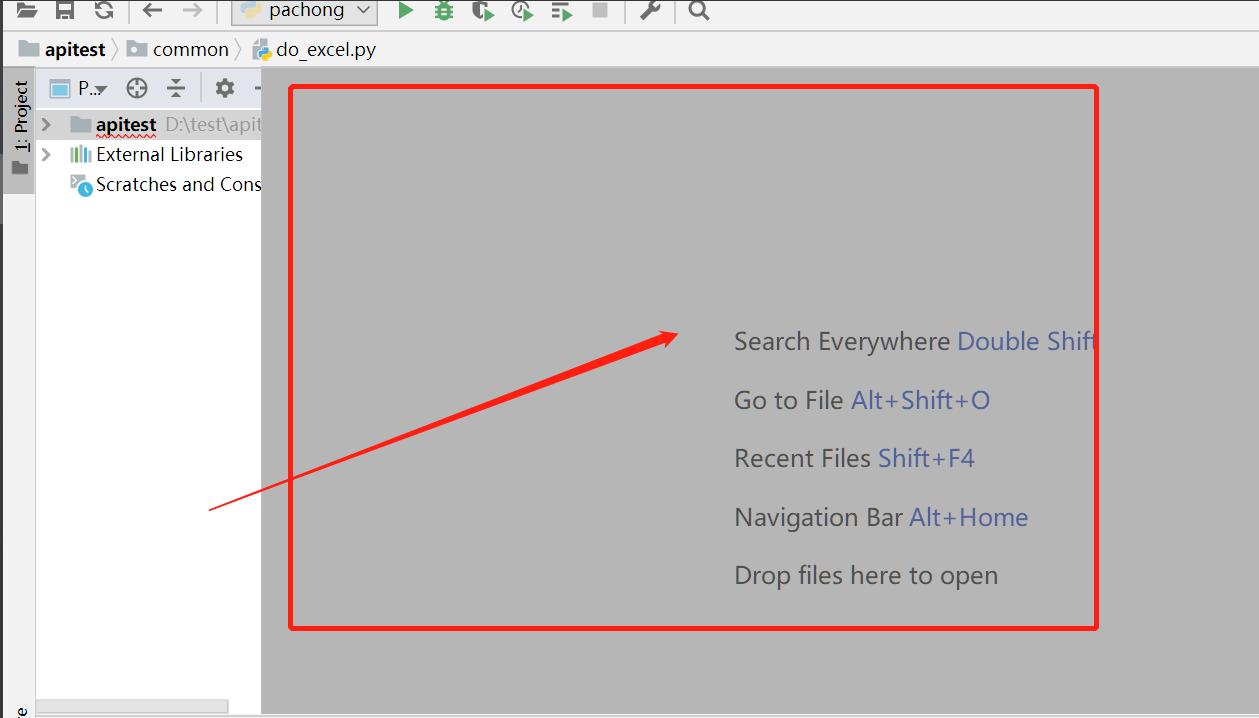
Task: Click the locate target crosshair icon
Action: (137, 88)
